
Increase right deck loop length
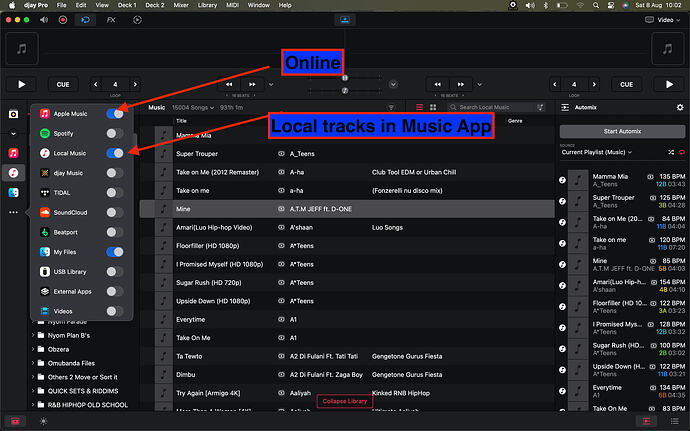pos(594,85)
